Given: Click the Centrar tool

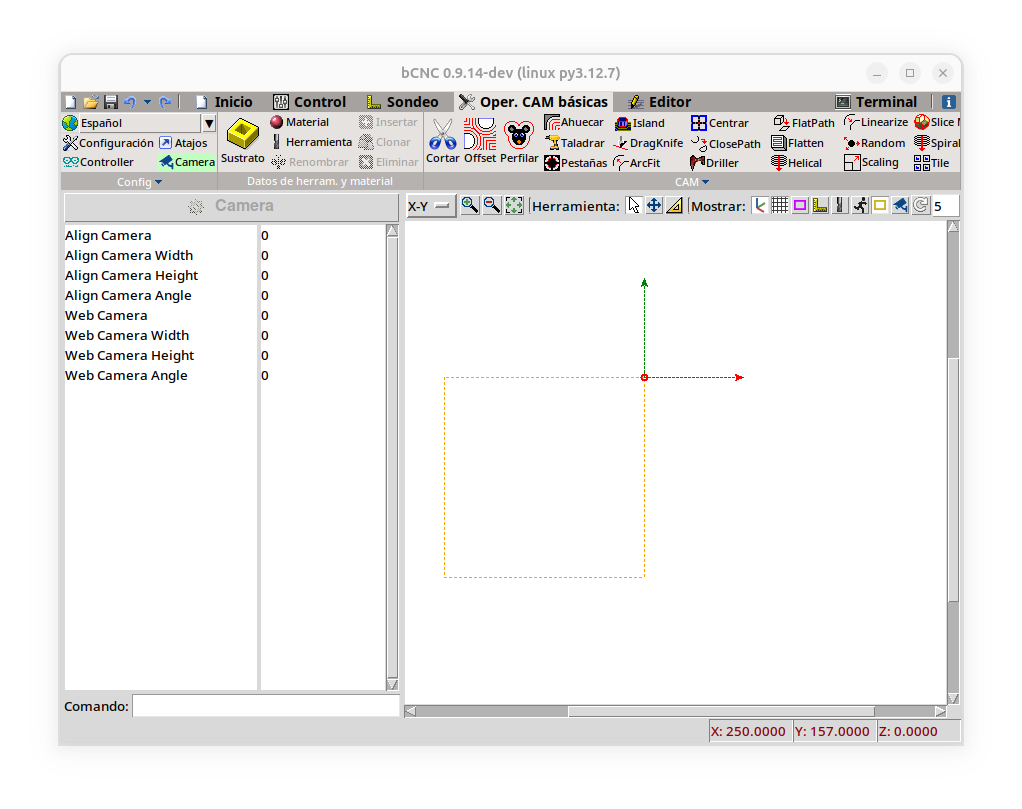Looking at the screenshot, I should point(720,123).
